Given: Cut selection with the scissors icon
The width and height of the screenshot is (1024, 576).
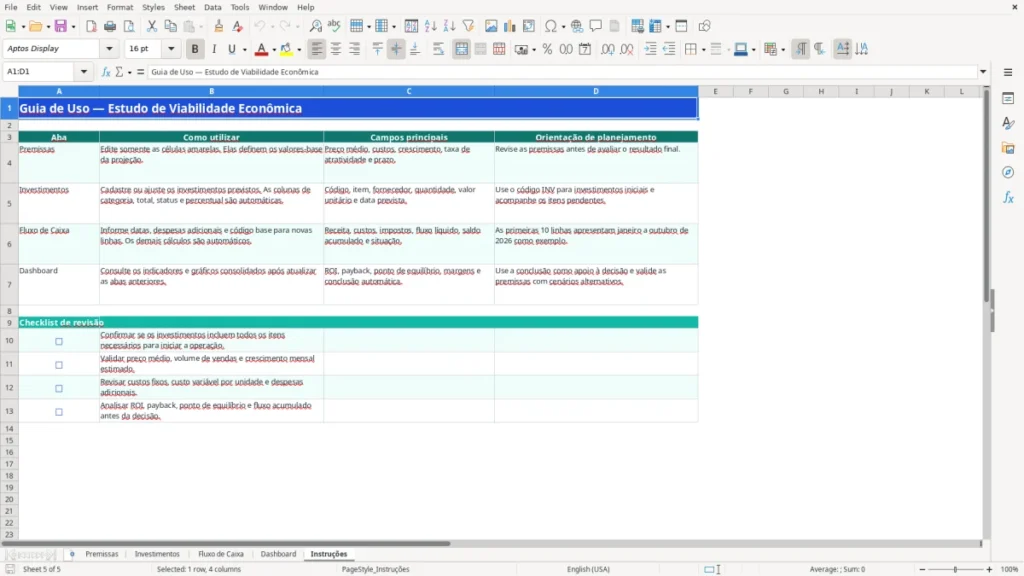Looking at the screenshot, I should point(152,26).
